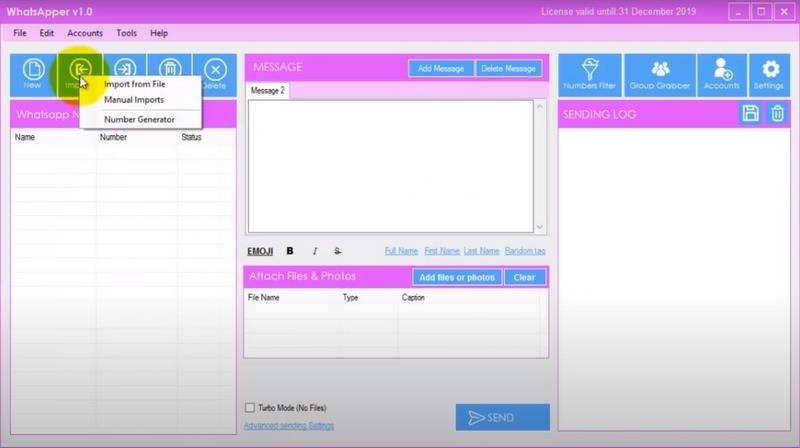Launch the Group Grabber tool
This screenshot has height=448, width=800.
660,75
